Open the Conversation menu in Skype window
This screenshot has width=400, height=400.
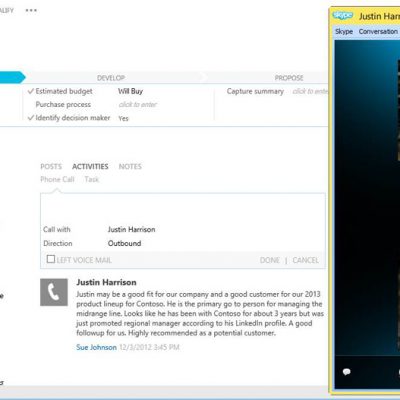[378, 31]
